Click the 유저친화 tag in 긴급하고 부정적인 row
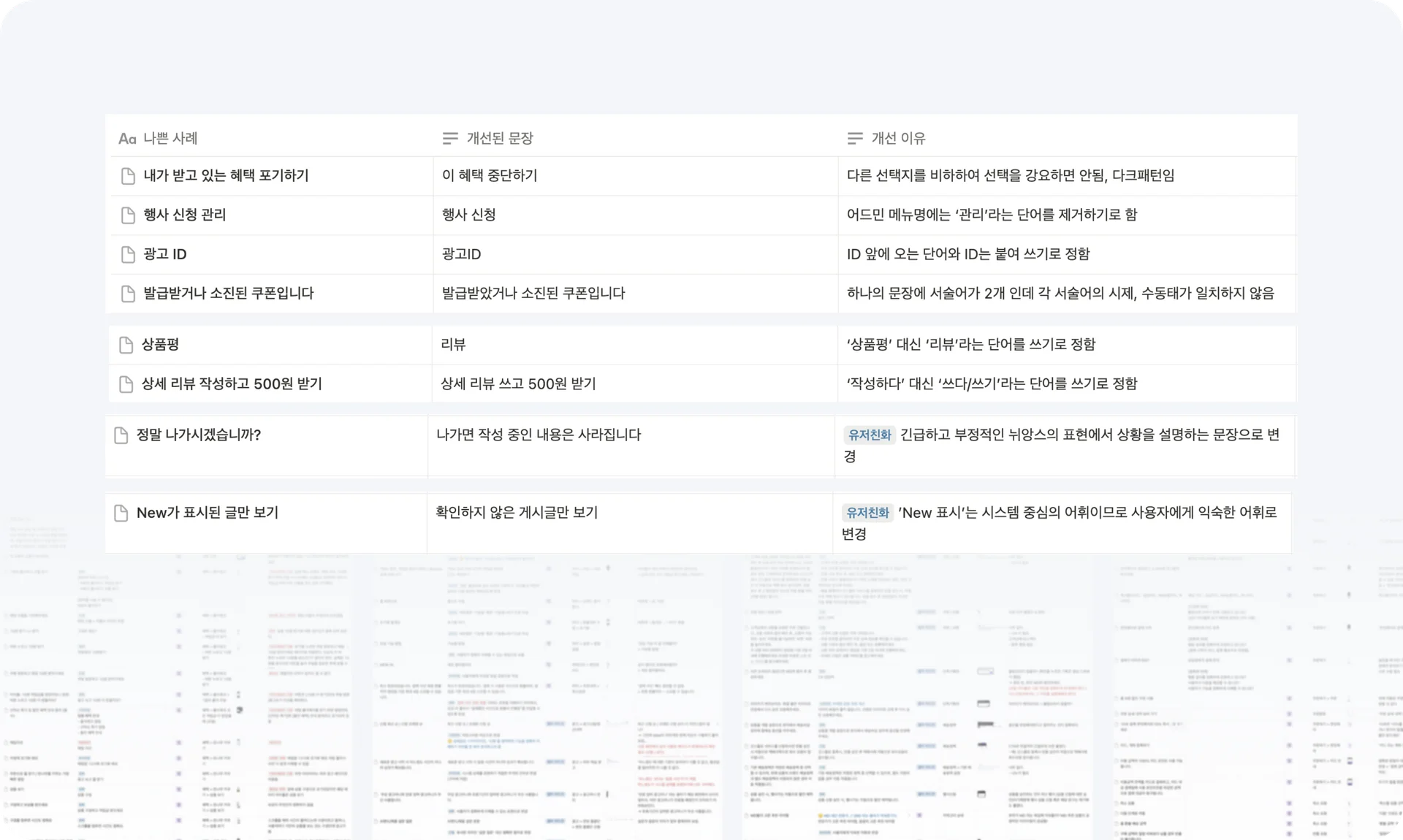The height and width of the screenshot is (840, 1403). point(869,435)
